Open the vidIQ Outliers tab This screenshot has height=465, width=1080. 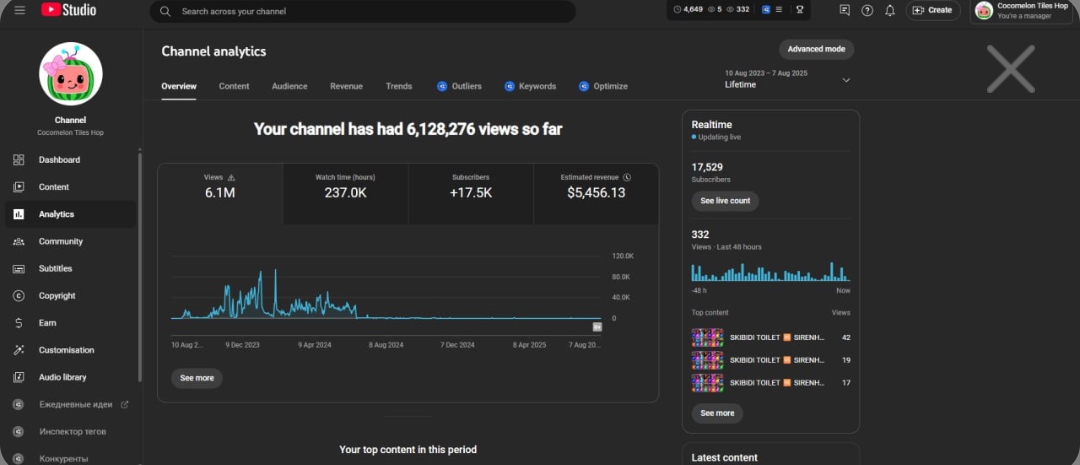click(x=459, y=86)
